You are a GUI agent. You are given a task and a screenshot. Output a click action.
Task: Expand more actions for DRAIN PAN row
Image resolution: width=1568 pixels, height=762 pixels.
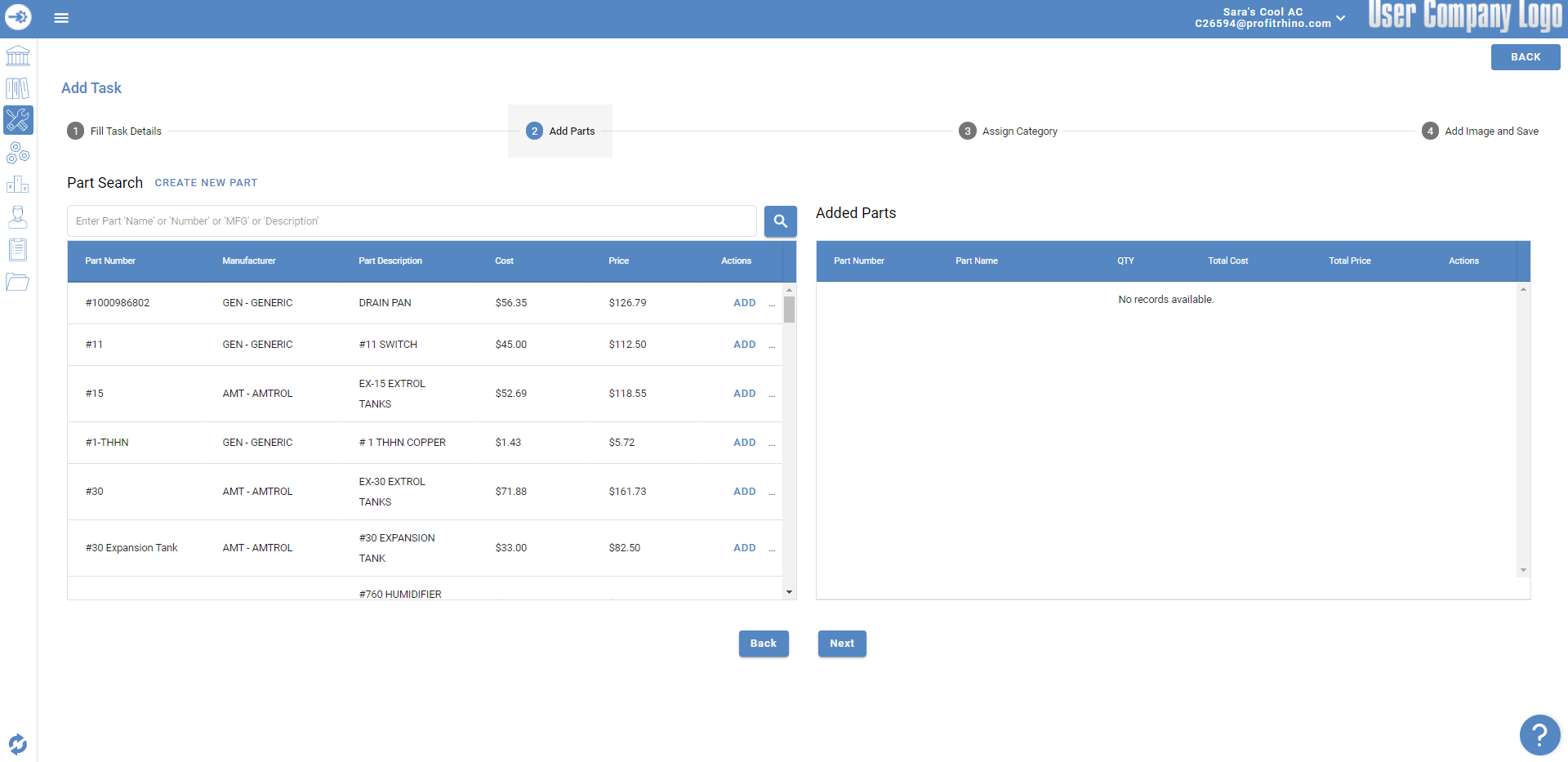(773, 303)
